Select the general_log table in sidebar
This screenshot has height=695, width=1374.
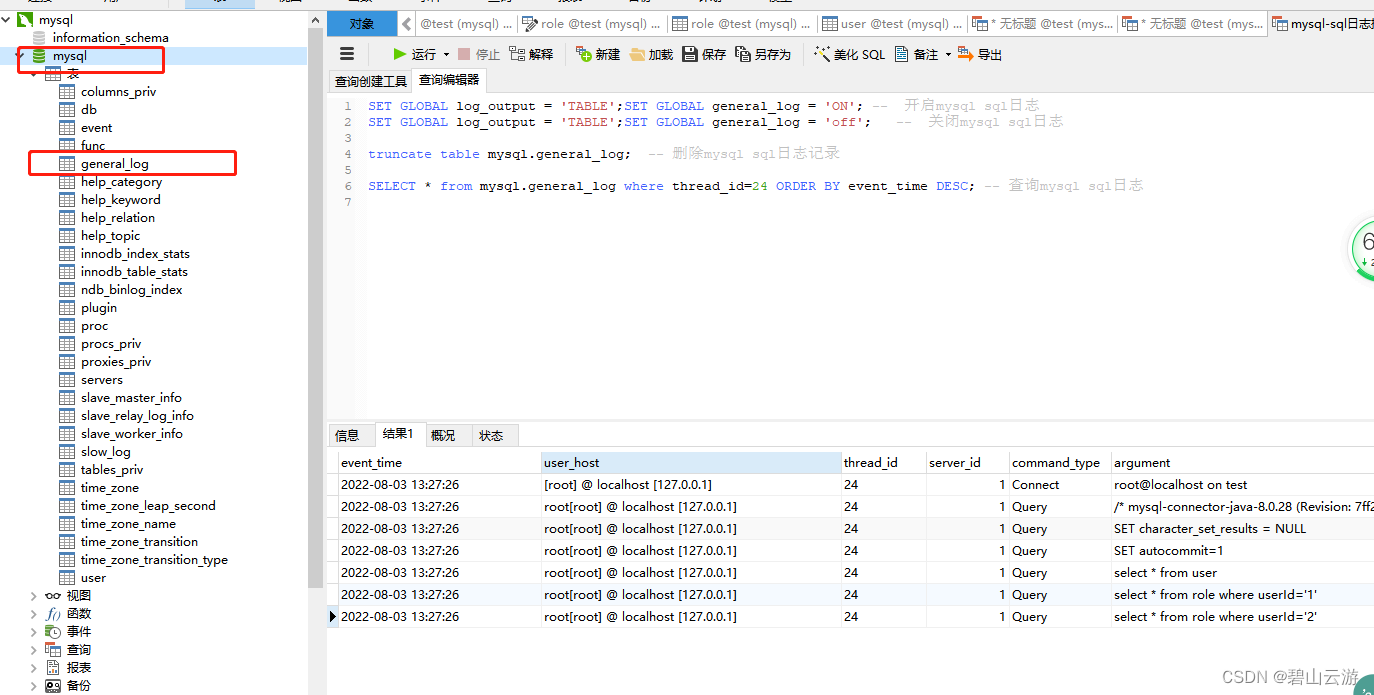point(117,163)
